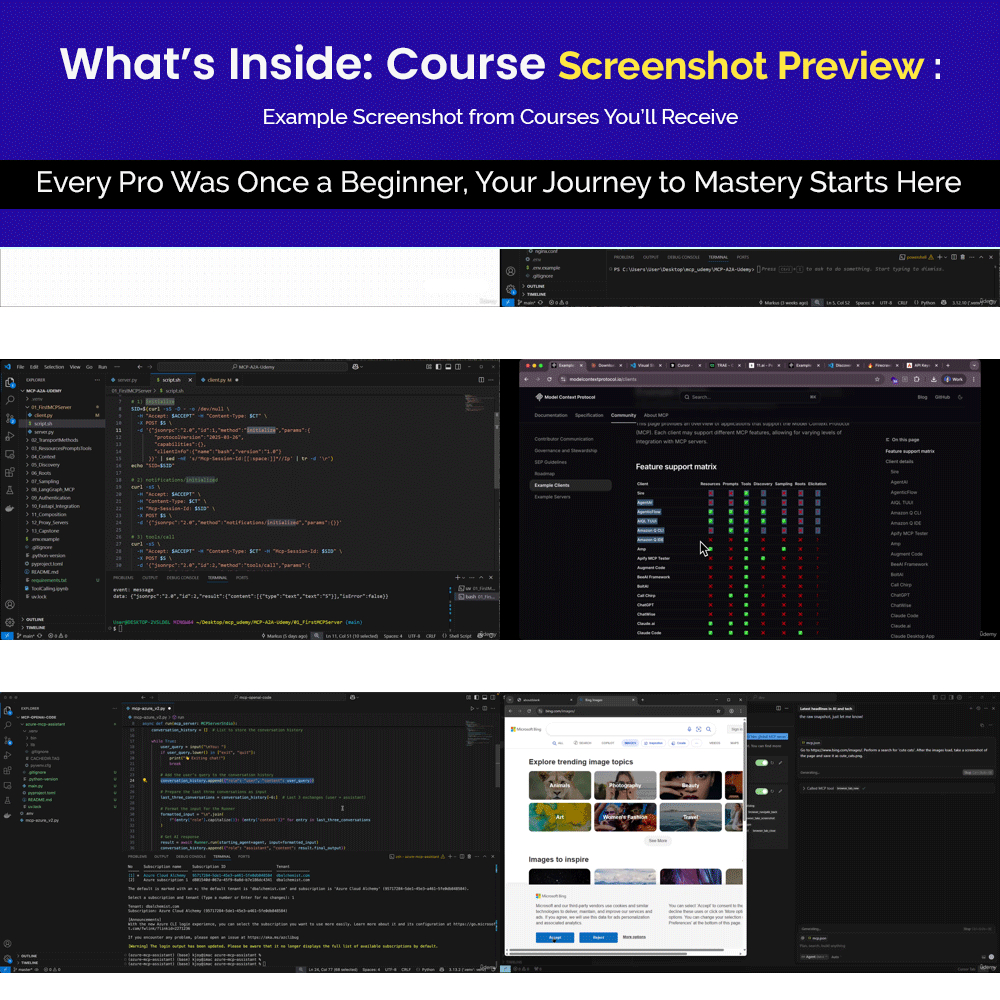Viewport: 1000px width, 1000px height.
Task: Click split editor icon in MCP-A2A-Udemy tab bar
Action: (481, 379)
